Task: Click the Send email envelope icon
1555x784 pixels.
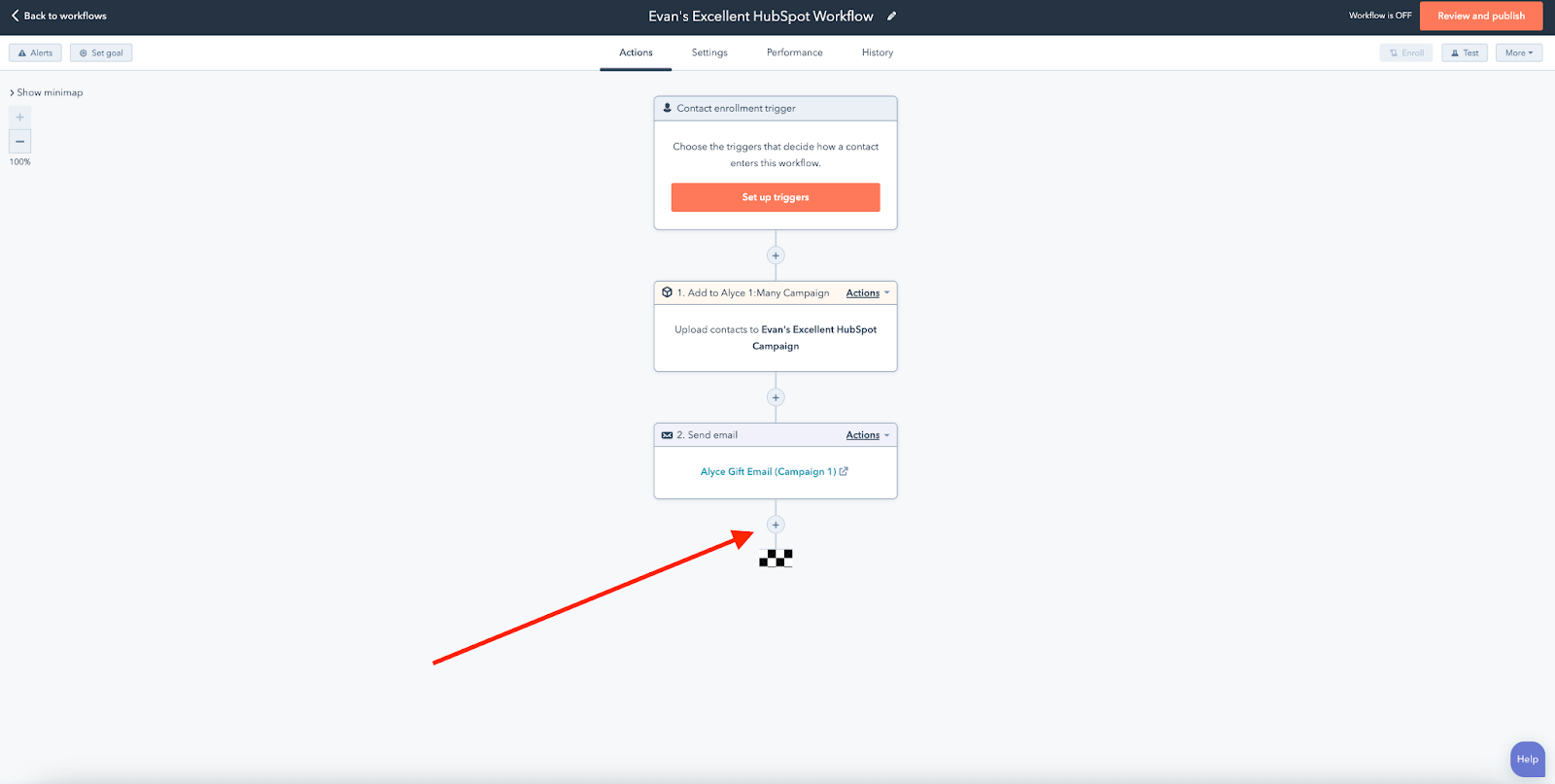Action: pyautogui.click(x=667, y=435)
